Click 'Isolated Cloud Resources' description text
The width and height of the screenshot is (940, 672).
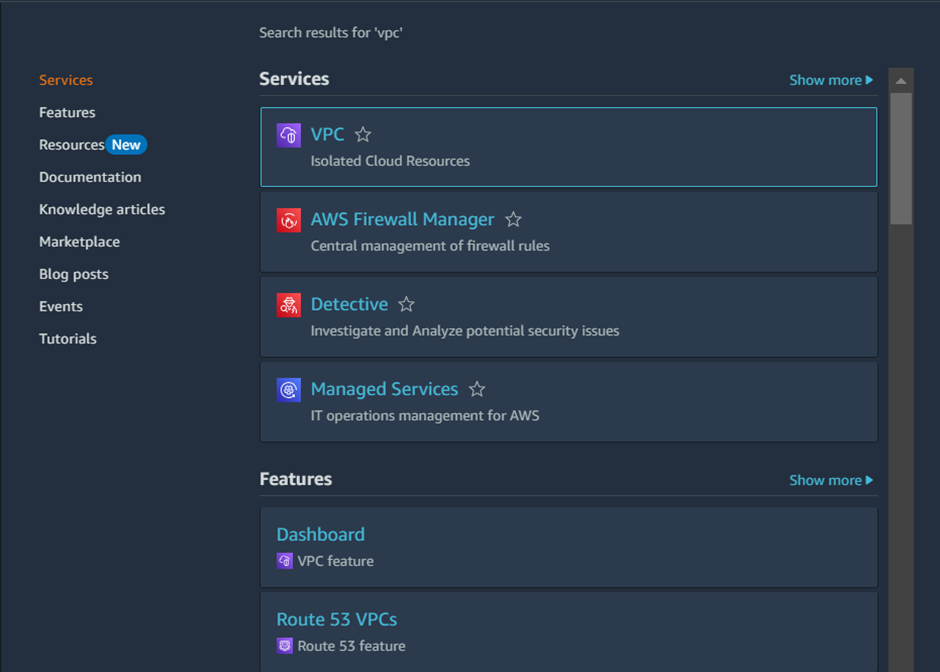click(390, 161)
